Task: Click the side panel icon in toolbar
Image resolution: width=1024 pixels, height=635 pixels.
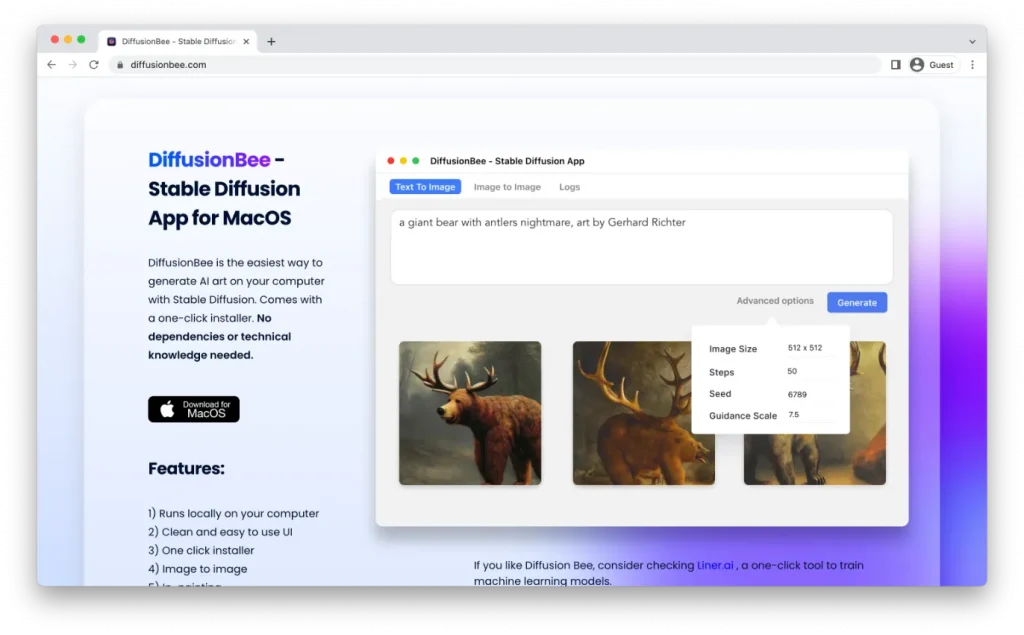Action: [x=895, y=65]
